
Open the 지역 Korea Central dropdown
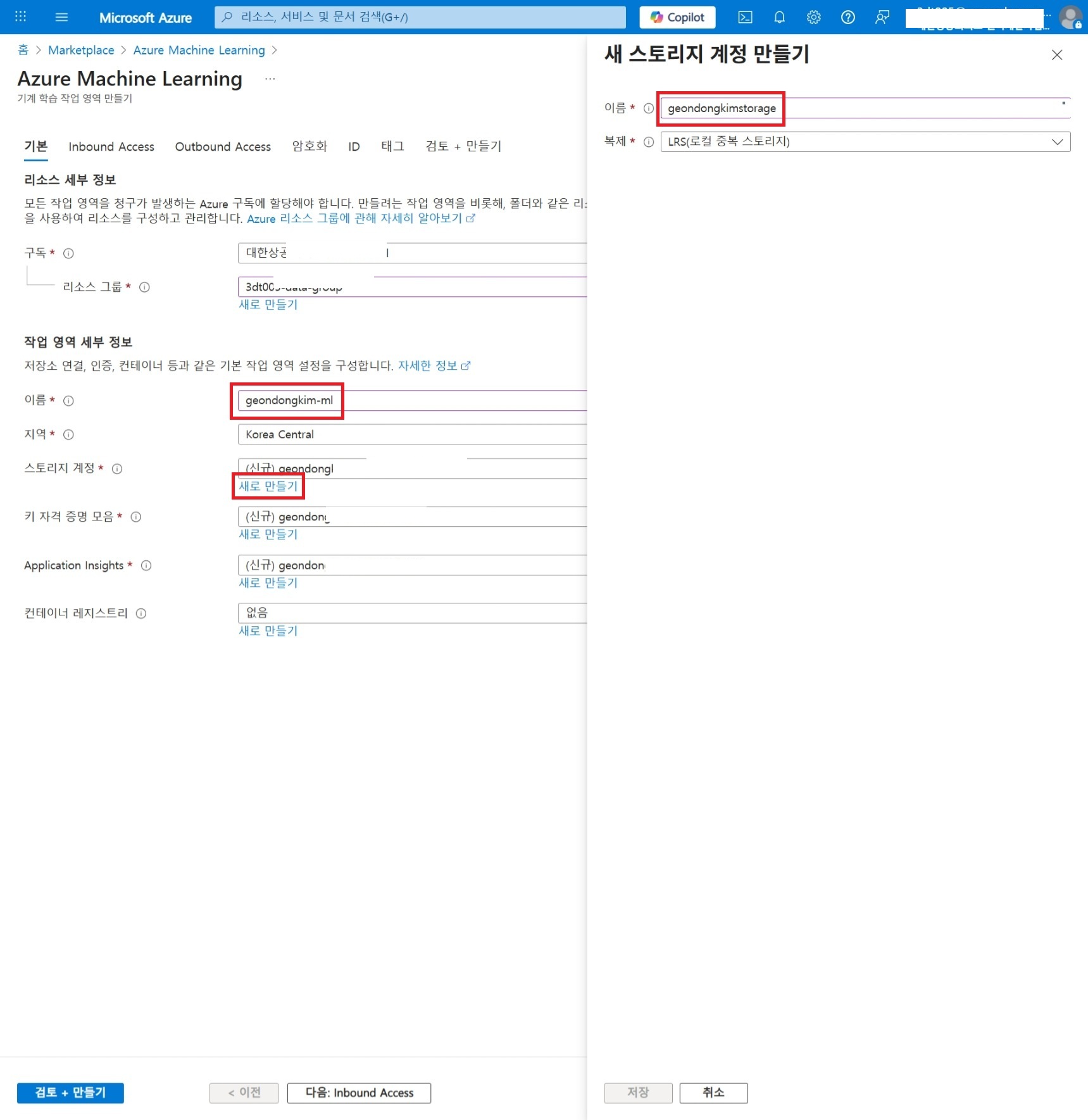412,434
